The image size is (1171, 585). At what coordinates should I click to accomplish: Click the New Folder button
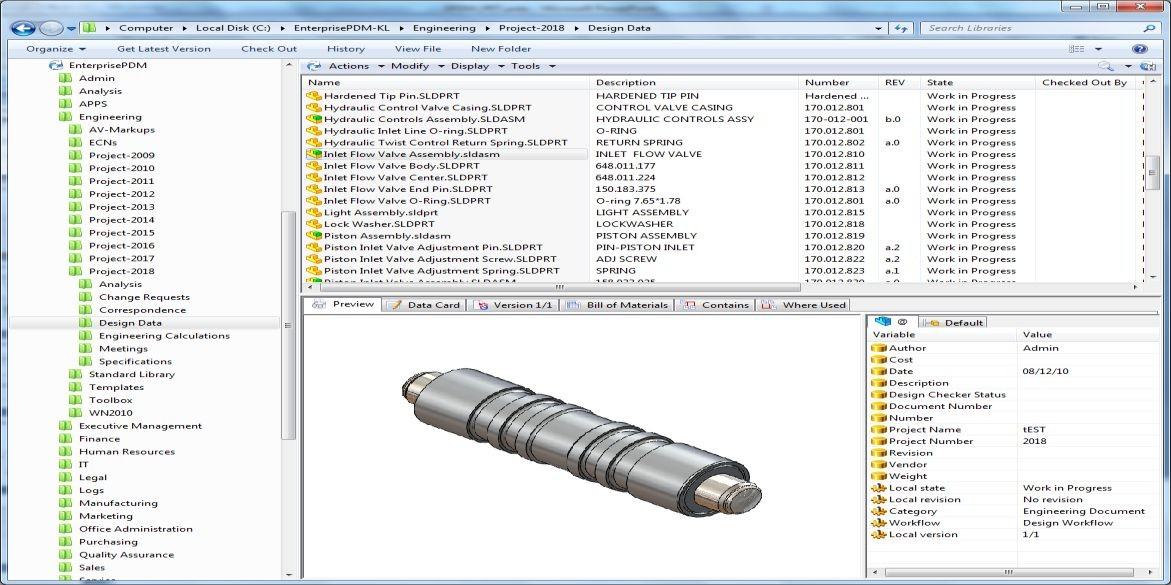(501, 49)
